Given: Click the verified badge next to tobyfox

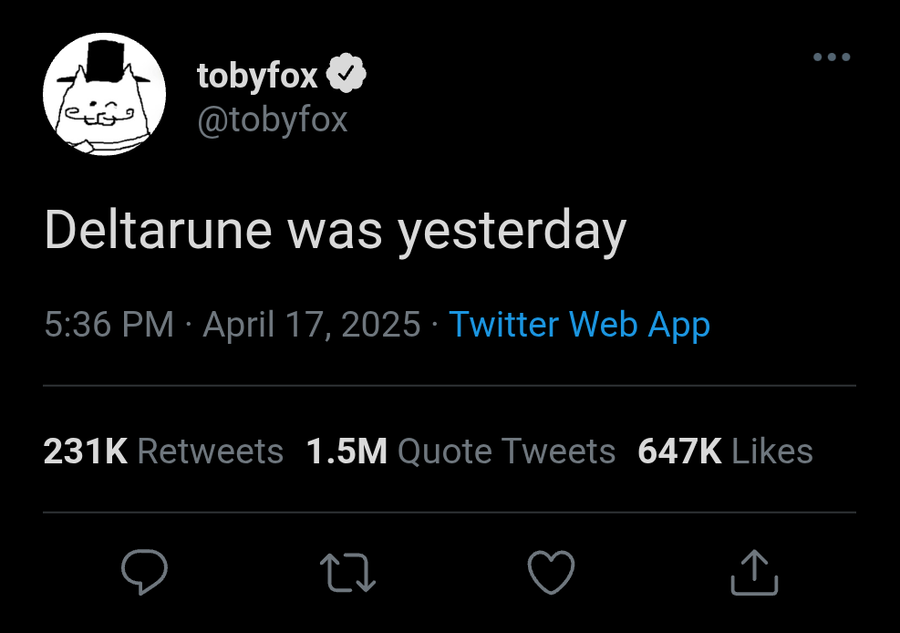Looking at the screenshot, I should point(349,74).
